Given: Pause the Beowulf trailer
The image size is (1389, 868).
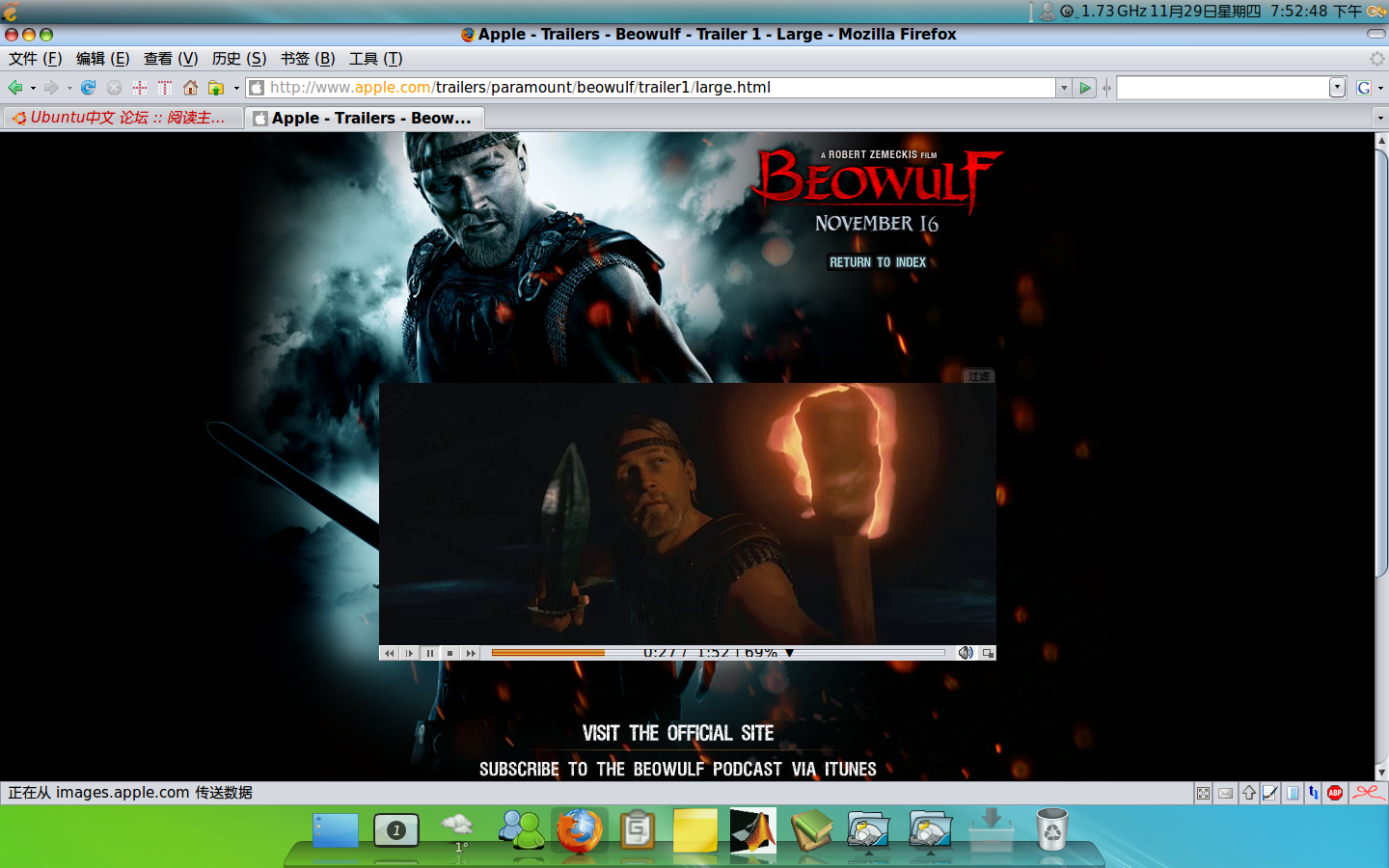Looking at the screenshot, I should pos(430,653).
